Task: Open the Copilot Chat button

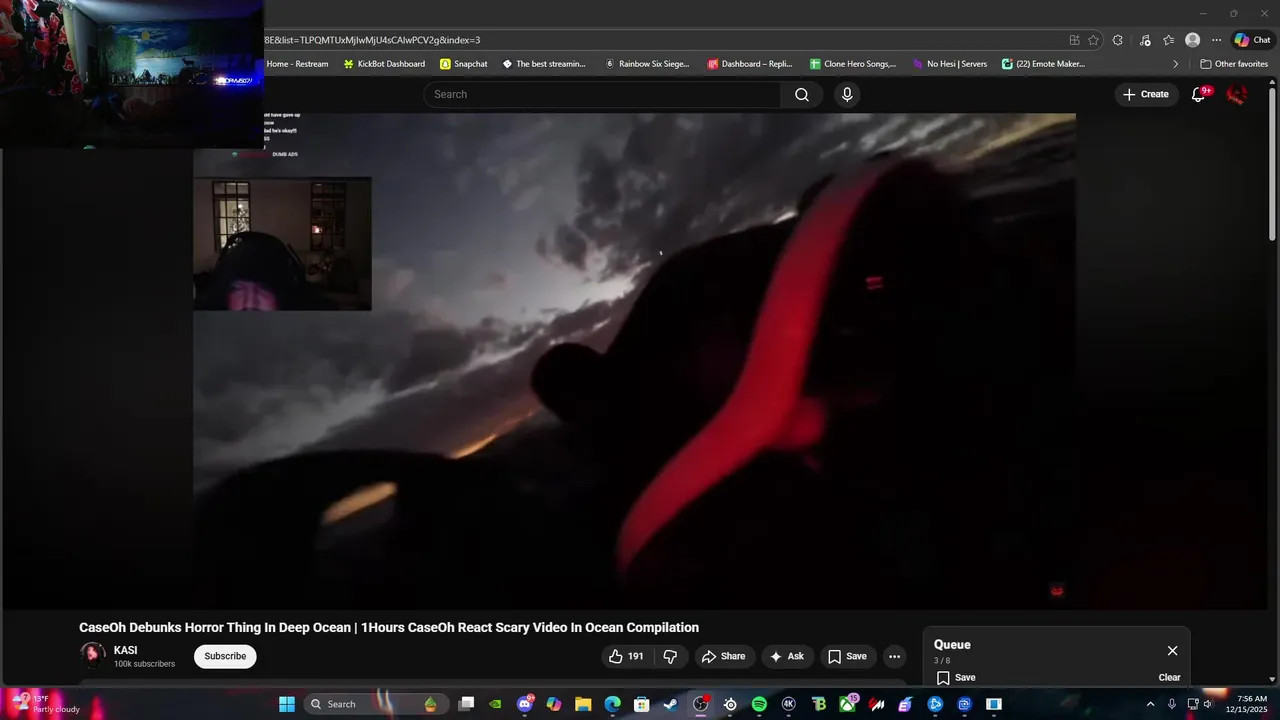Action: [1253, 40]
